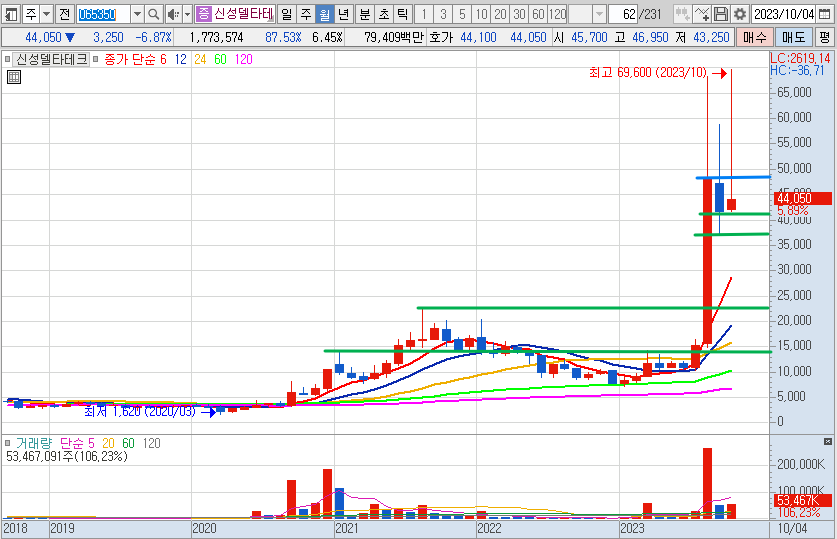Switch to daily chart 일
837x539 pixels.
[287, 14]
